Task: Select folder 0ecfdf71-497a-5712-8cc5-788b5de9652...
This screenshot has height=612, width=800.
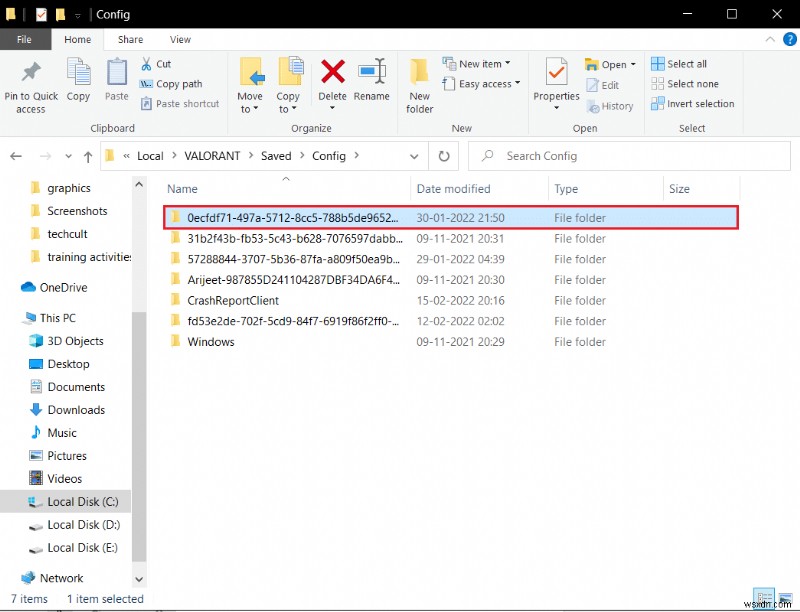Action: (x=451, y=218)
